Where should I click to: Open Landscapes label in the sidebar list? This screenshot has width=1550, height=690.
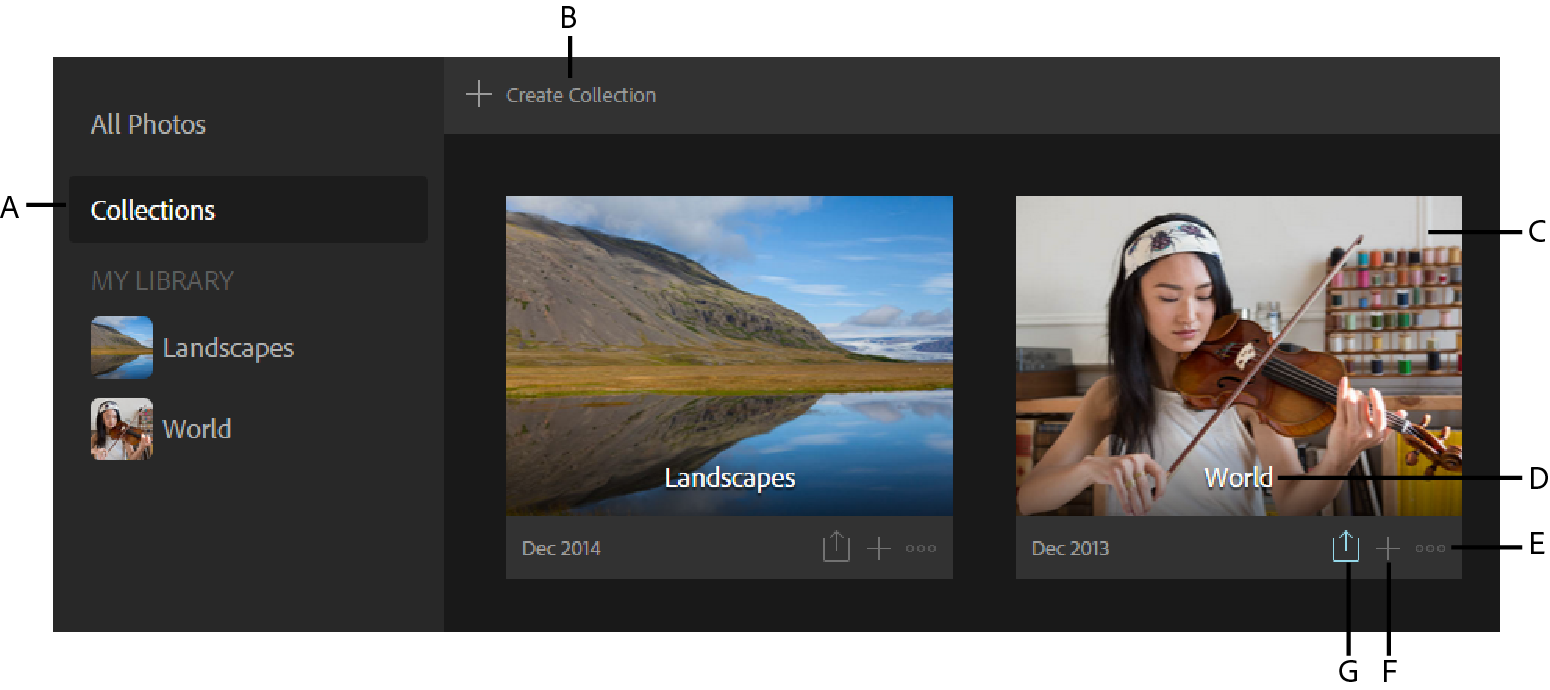228,348
